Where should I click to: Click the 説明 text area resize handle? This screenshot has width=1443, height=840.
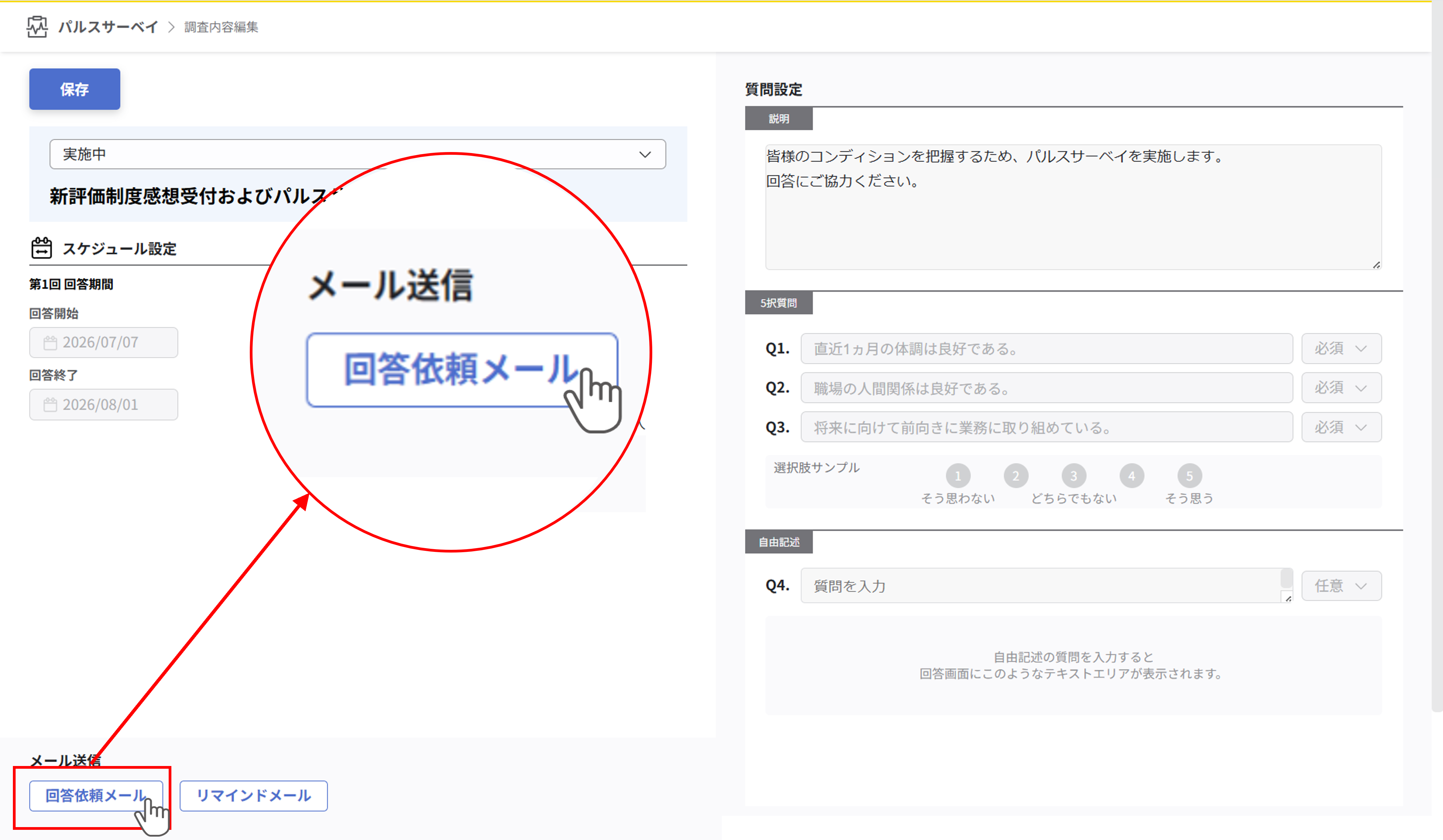(x=1376, y=264)
